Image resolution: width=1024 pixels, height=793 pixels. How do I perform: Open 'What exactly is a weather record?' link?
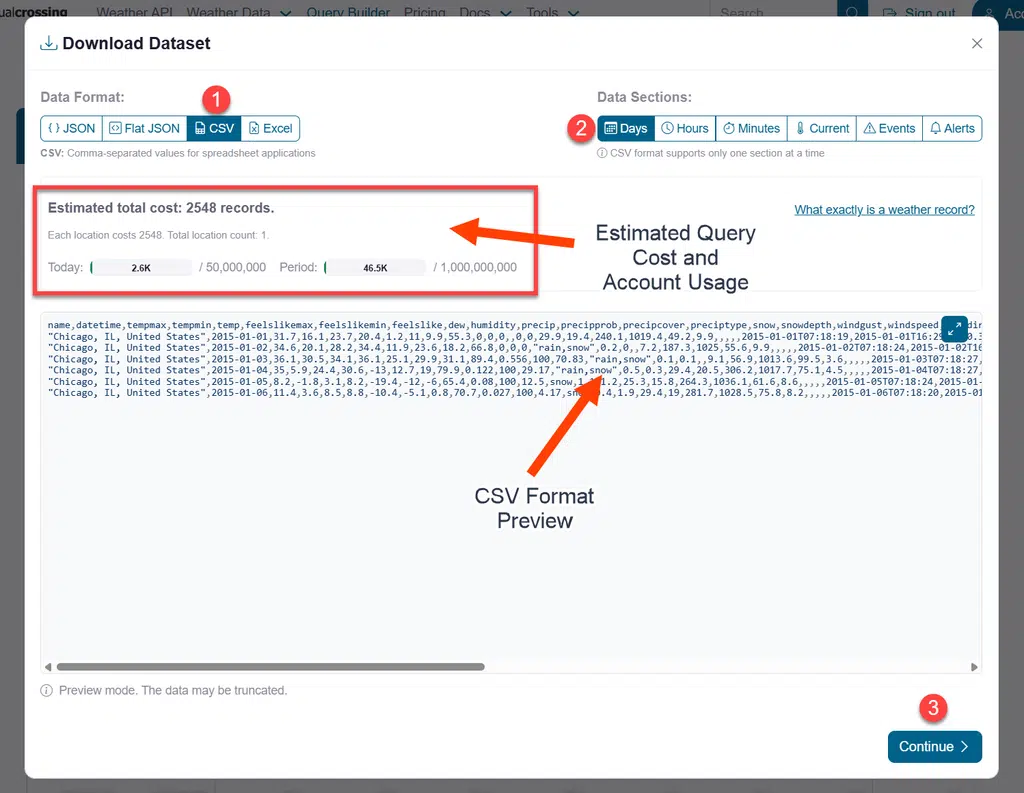click(x=884, y=210)
